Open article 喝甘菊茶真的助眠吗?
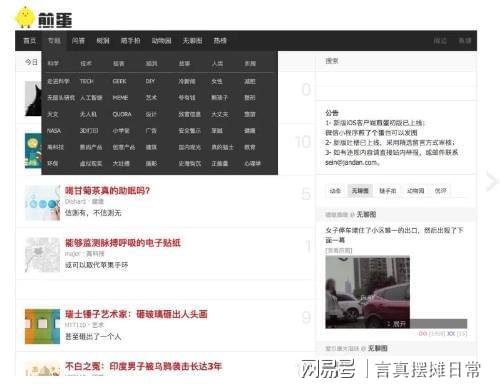 (x=107, y=191)
